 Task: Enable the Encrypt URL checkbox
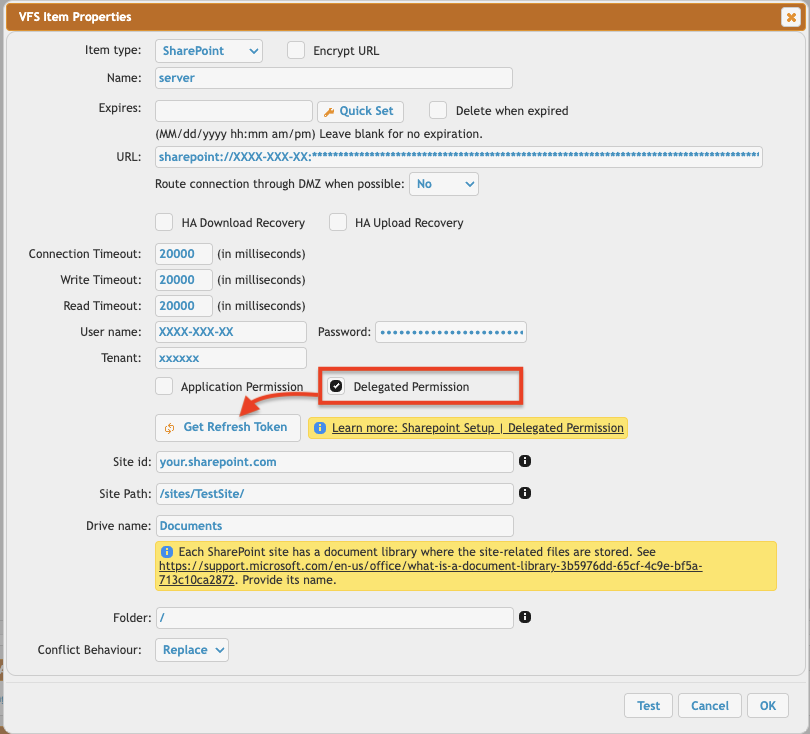tap(296, 51)
